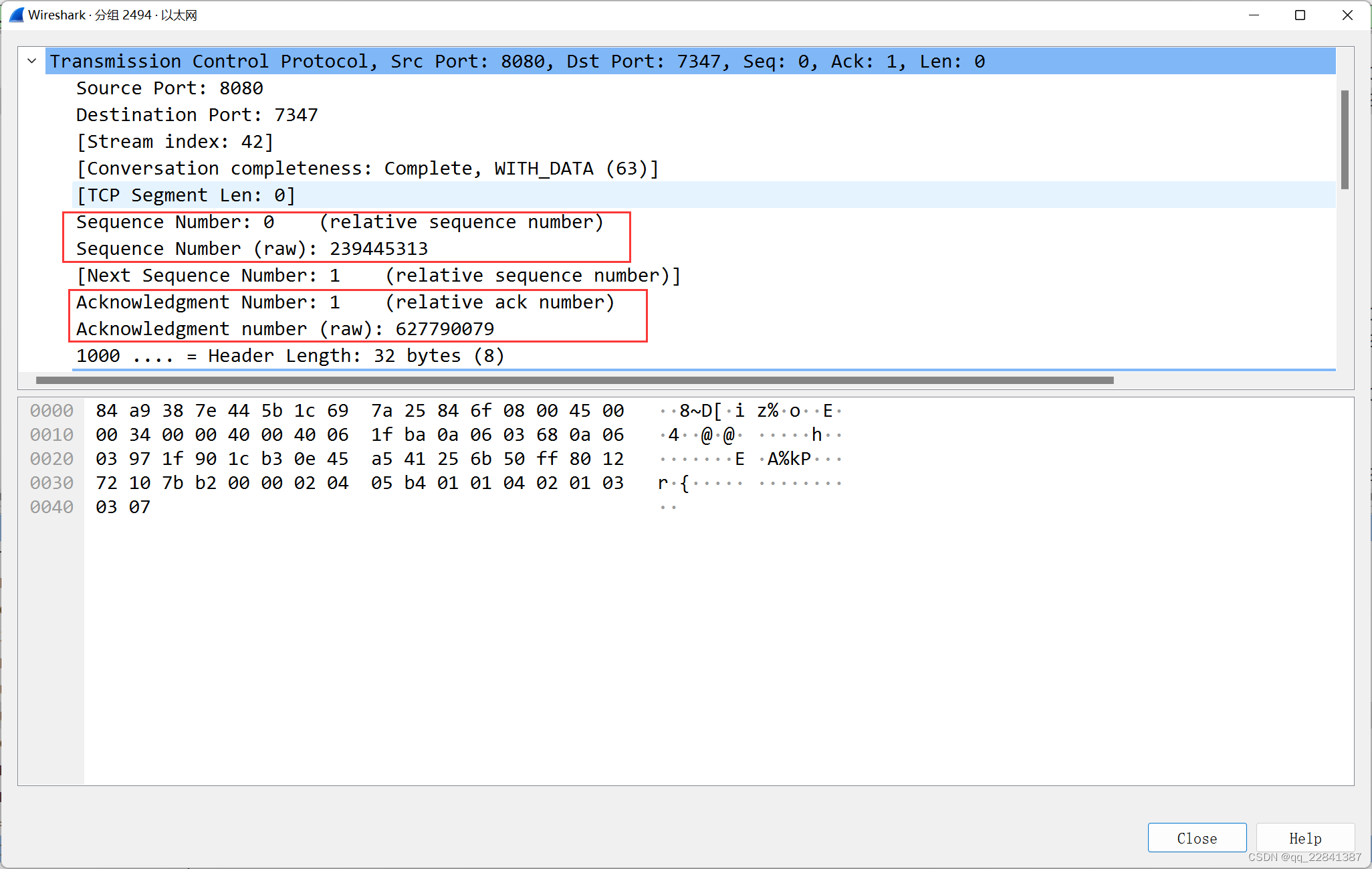Select the Sequence Number (raw) row
1372x869 pixels.
pos(703,248)
